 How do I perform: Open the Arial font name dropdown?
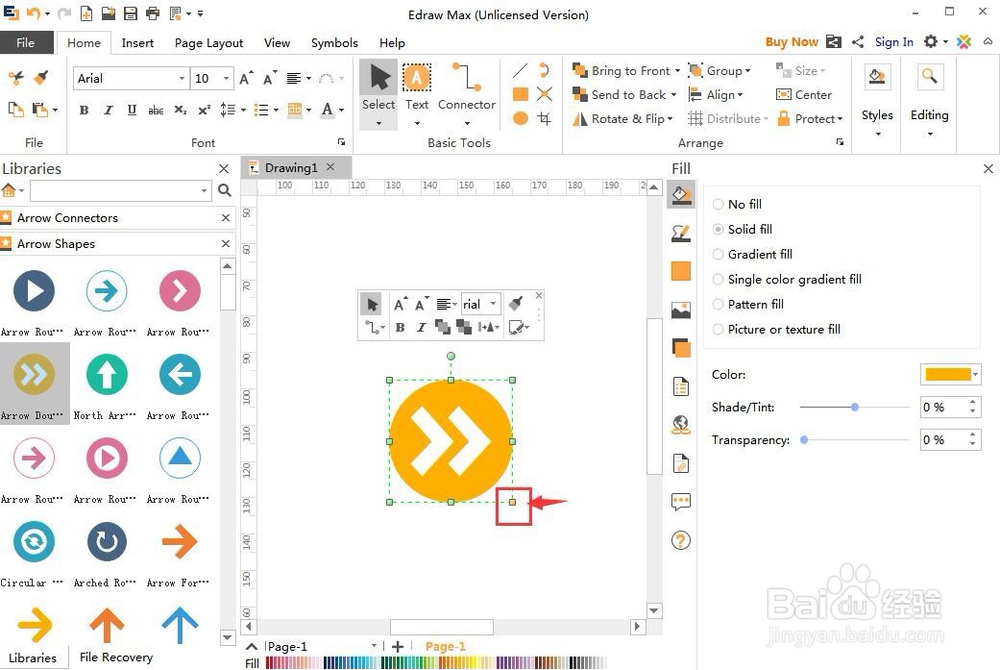[182, 78]
